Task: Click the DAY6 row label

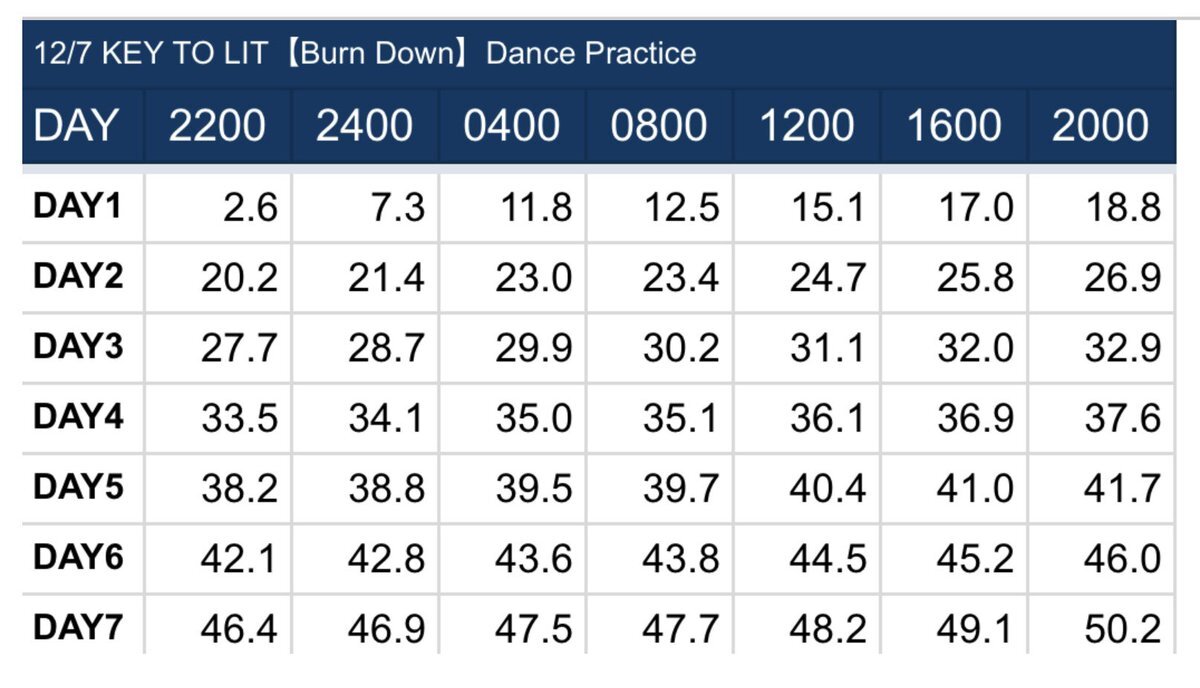Action: [x=79, y=557]
